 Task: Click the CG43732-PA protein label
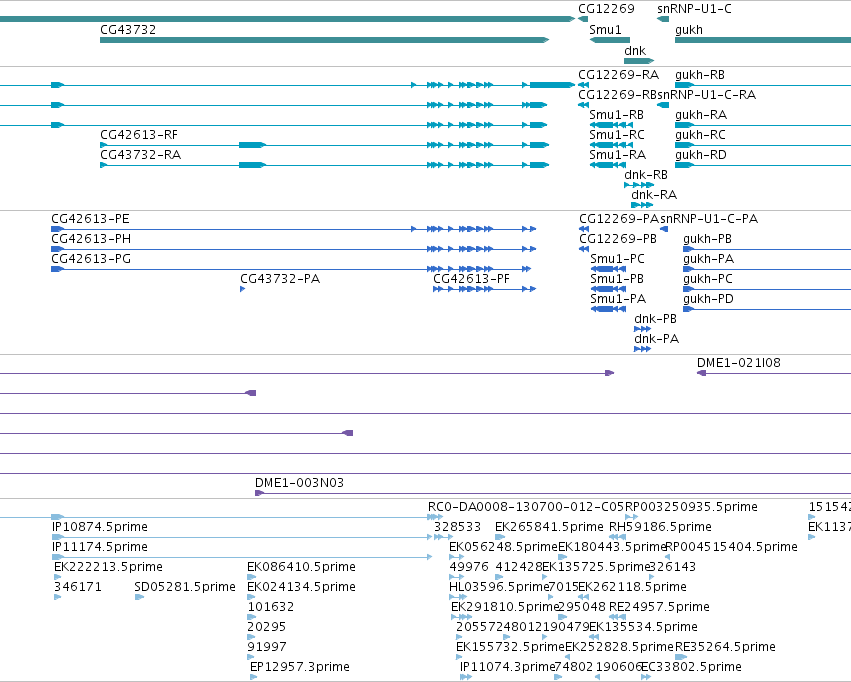[x=280, y=279]
